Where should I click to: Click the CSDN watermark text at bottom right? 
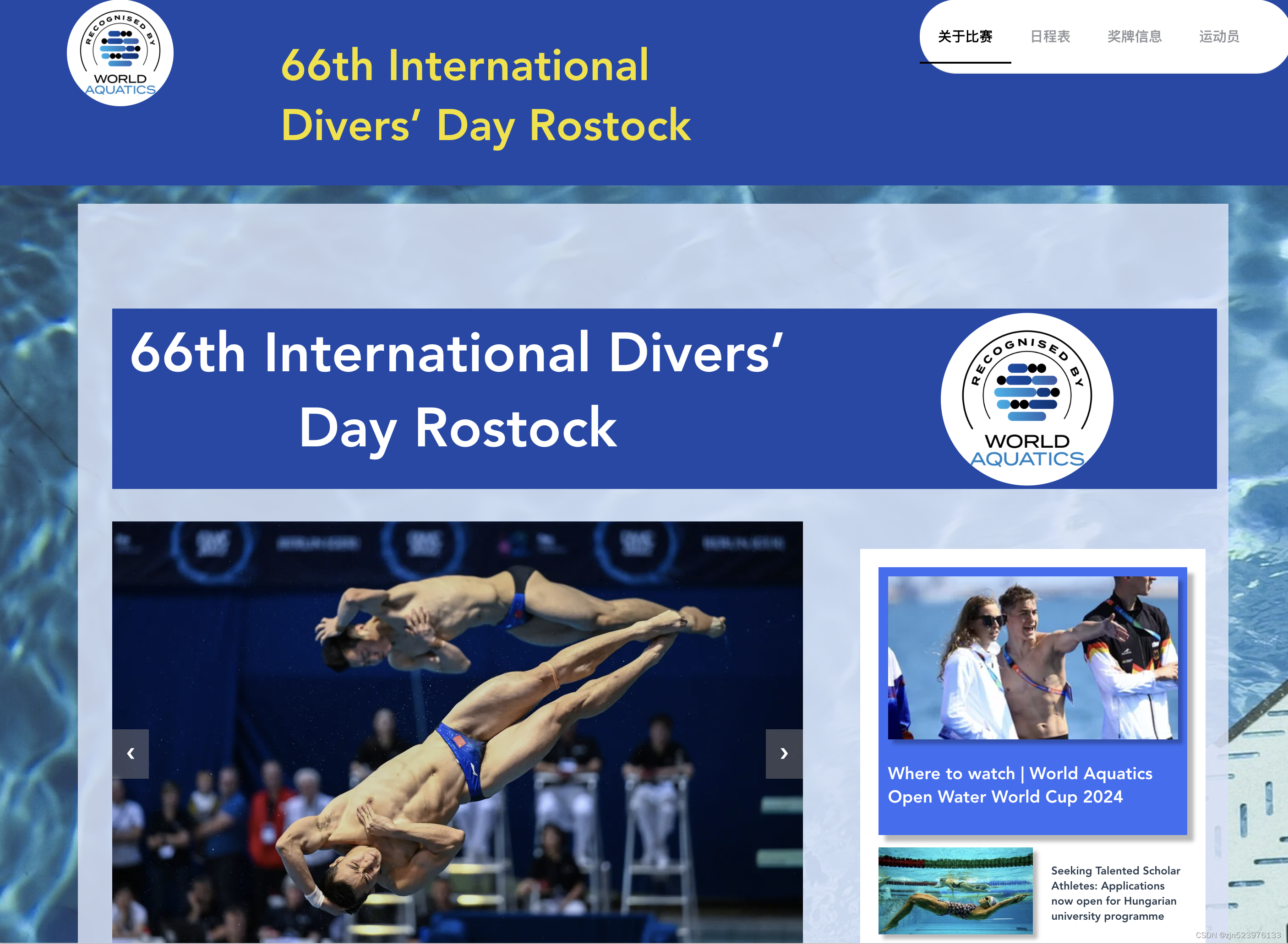[1237, 935]
